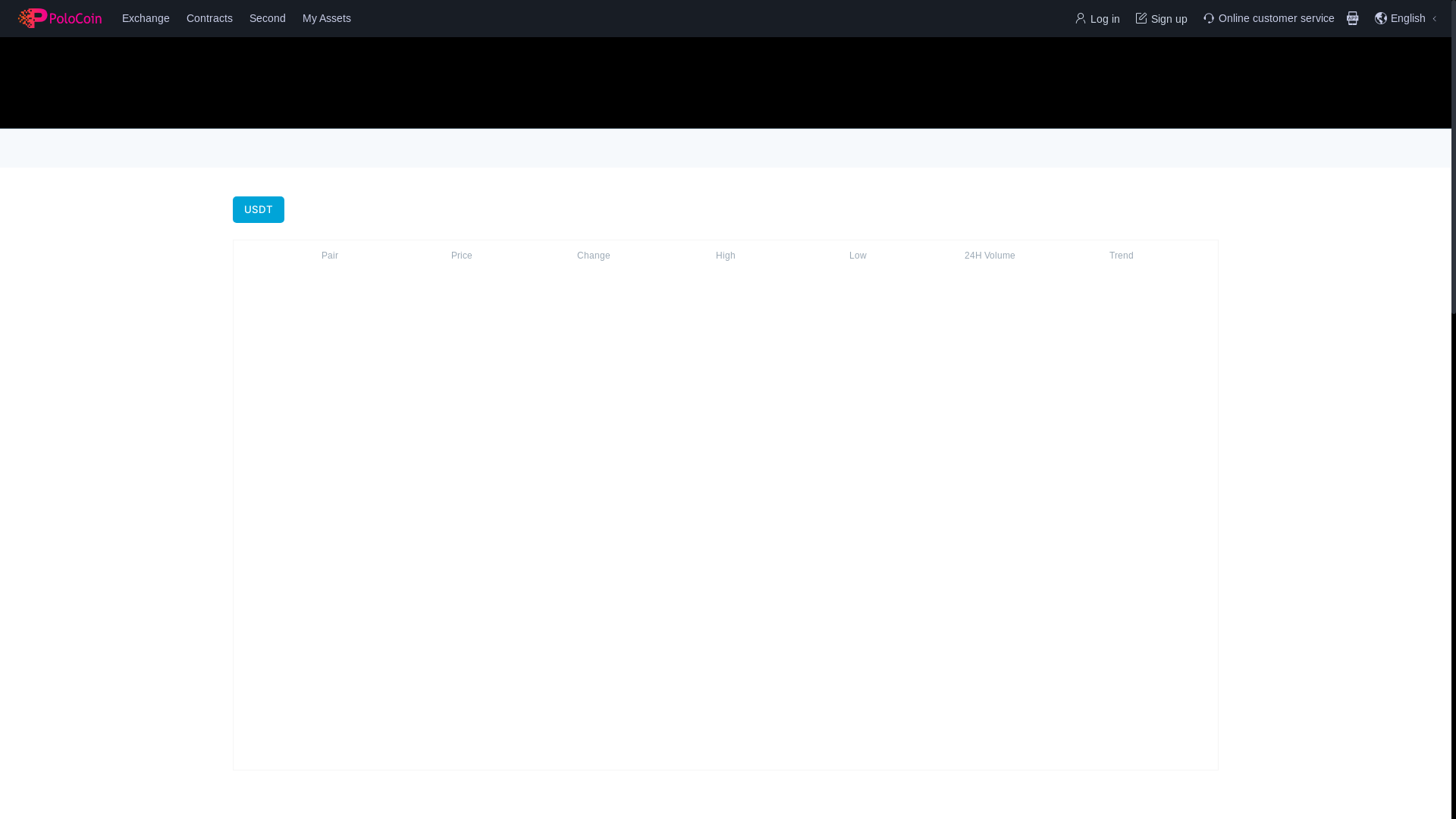Image resolution: width=1456 pixels, height=819 pixels.
Task: Click the Trend column header
Action: coord(1122,256)
